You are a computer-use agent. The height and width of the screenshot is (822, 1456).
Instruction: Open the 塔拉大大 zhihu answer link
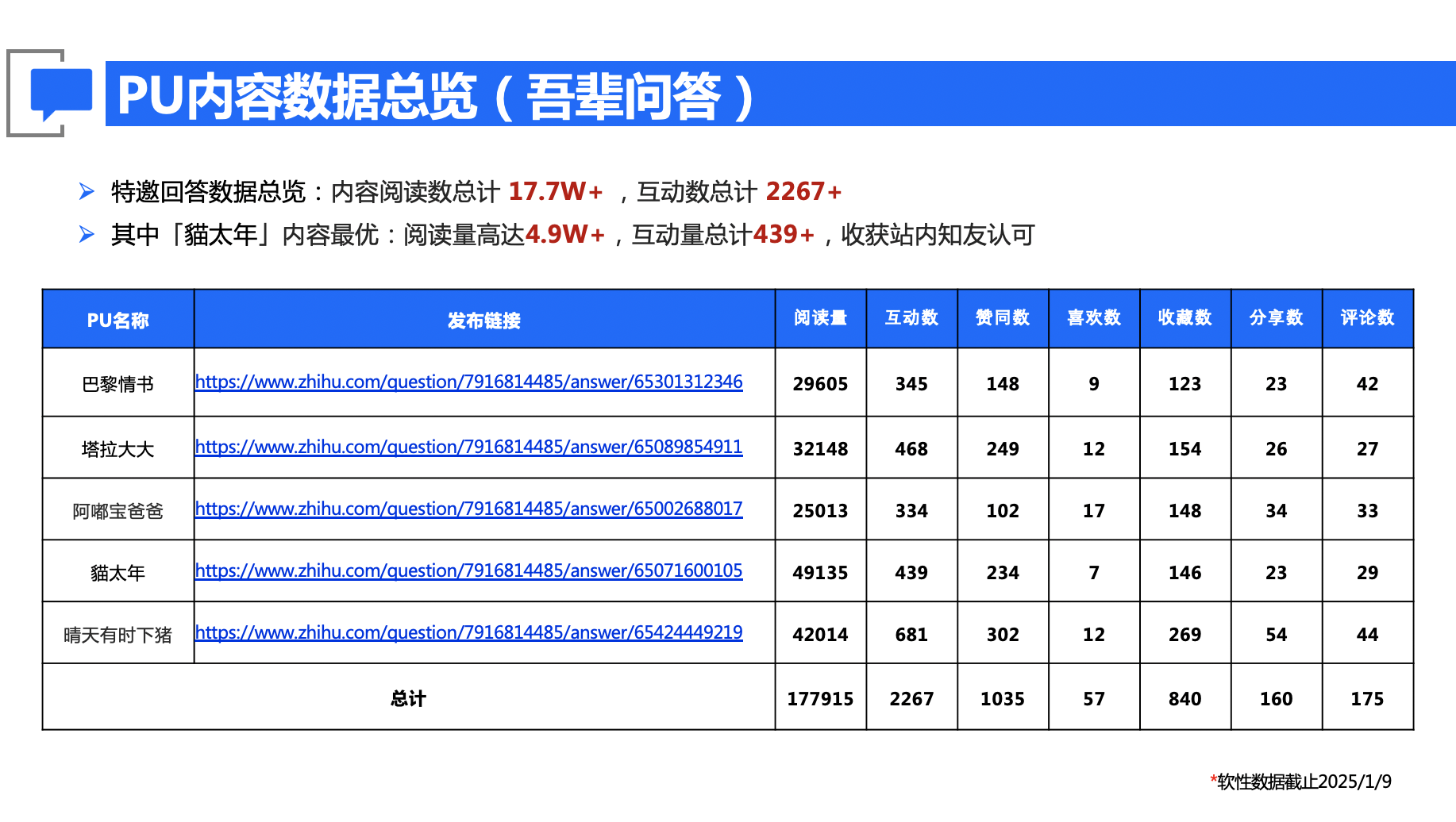(x=468, y=447)
